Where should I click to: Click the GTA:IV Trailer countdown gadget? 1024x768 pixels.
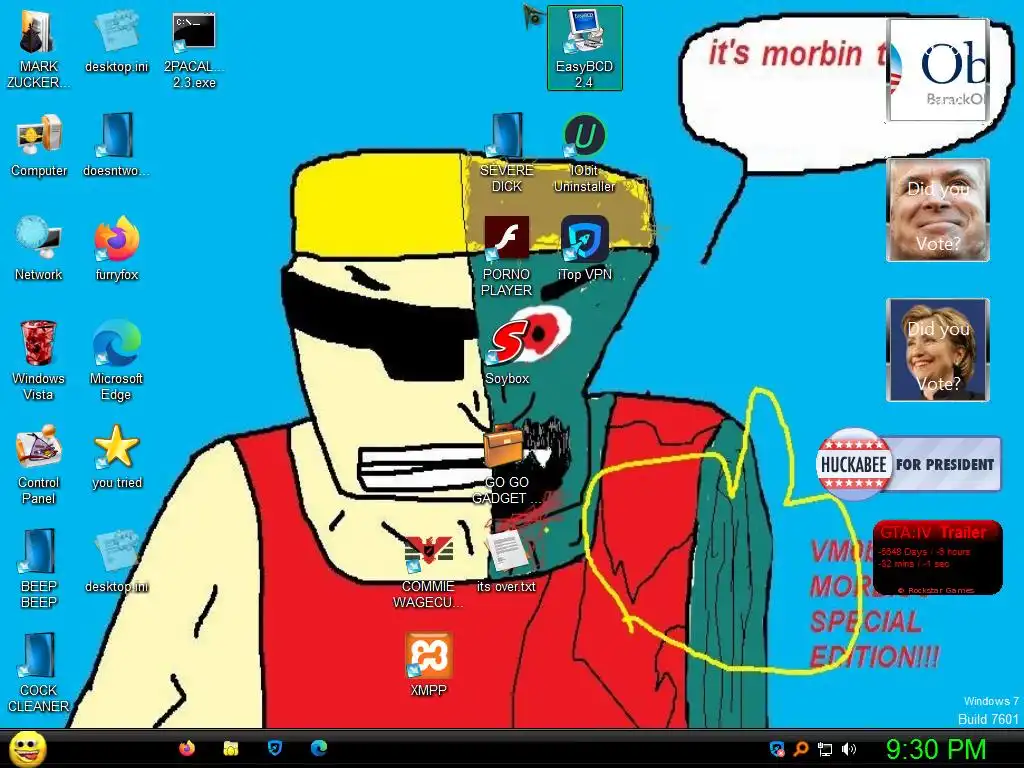[938, 557]
